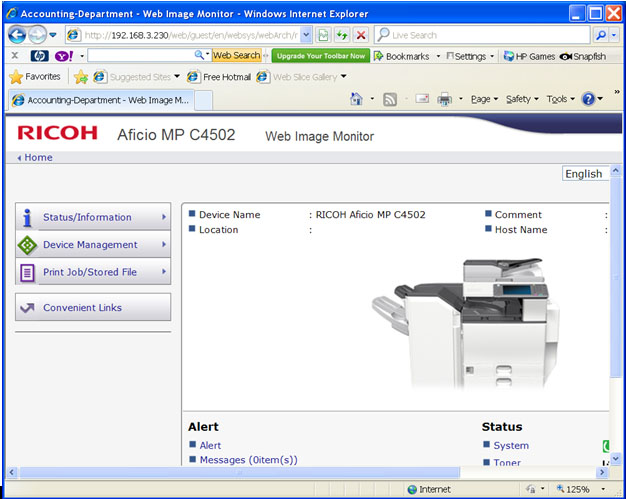The width and height of the screenshot is (626, 499).
Task: Go forward with browser Forward arrow
Action: pyautogui.click(x=38, y=35)
